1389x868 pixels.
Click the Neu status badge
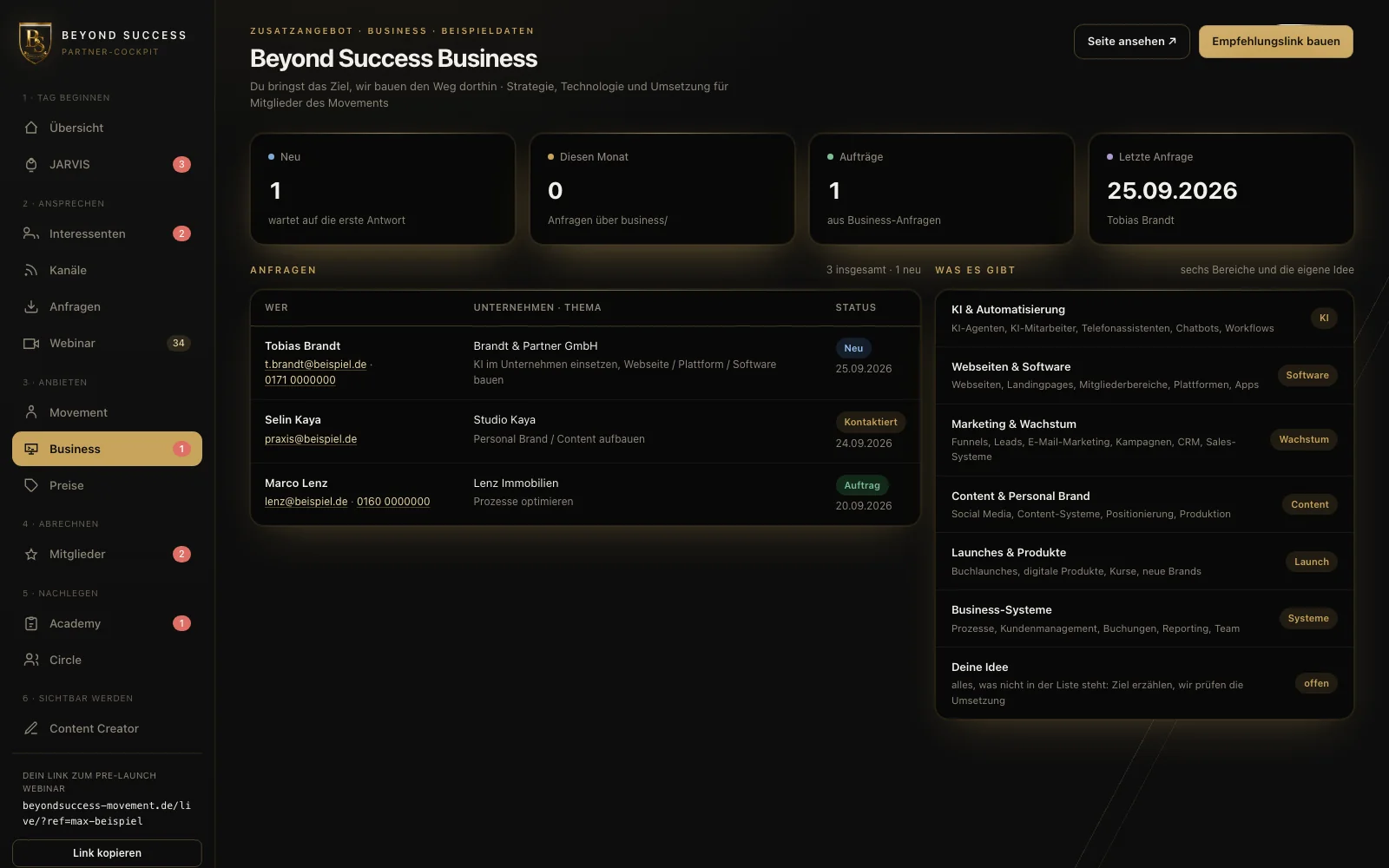click(x=853, y=348)
